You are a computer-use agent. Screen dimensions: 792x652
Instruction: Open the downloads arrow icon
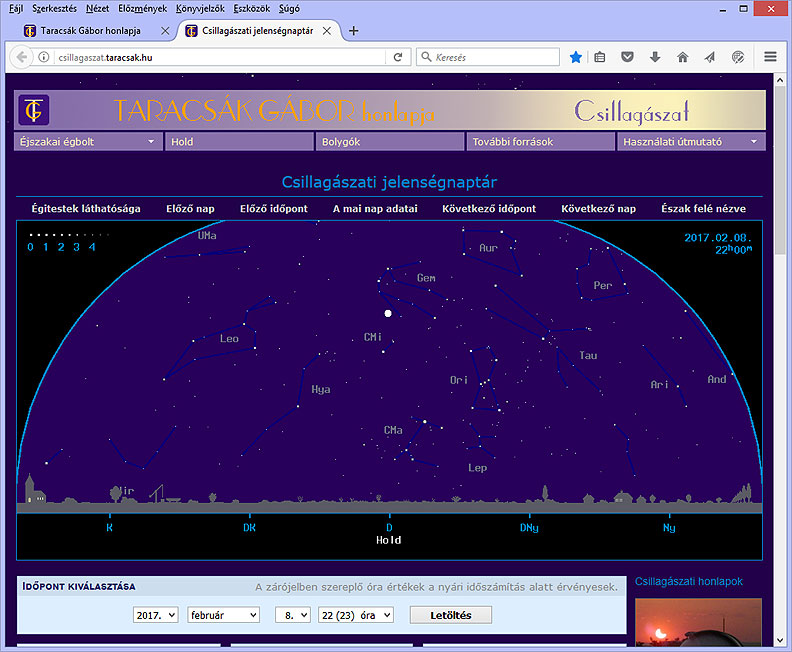click(x=655, y=57)
